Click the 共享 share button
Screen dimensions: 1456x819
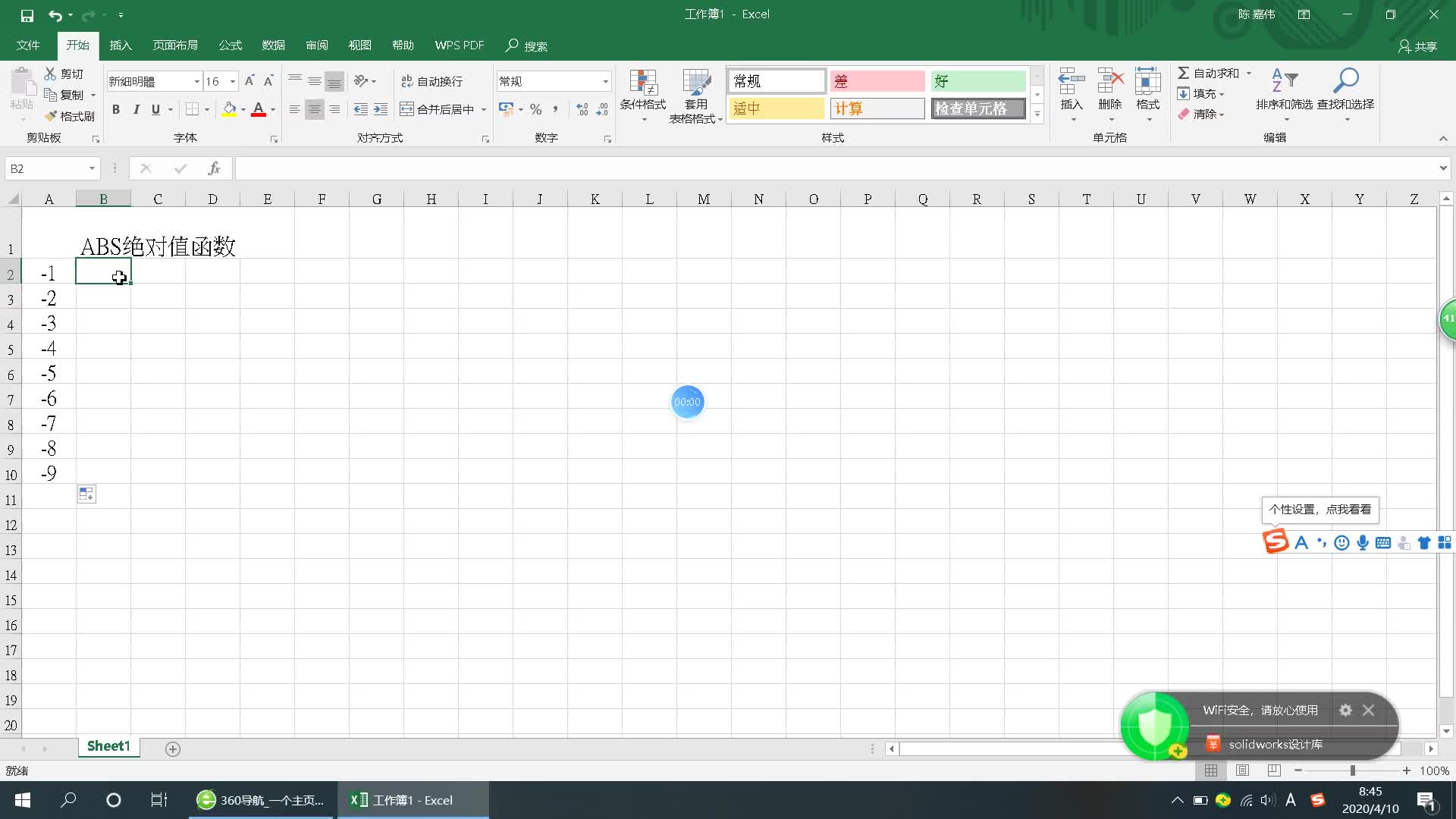point(1417,46)
